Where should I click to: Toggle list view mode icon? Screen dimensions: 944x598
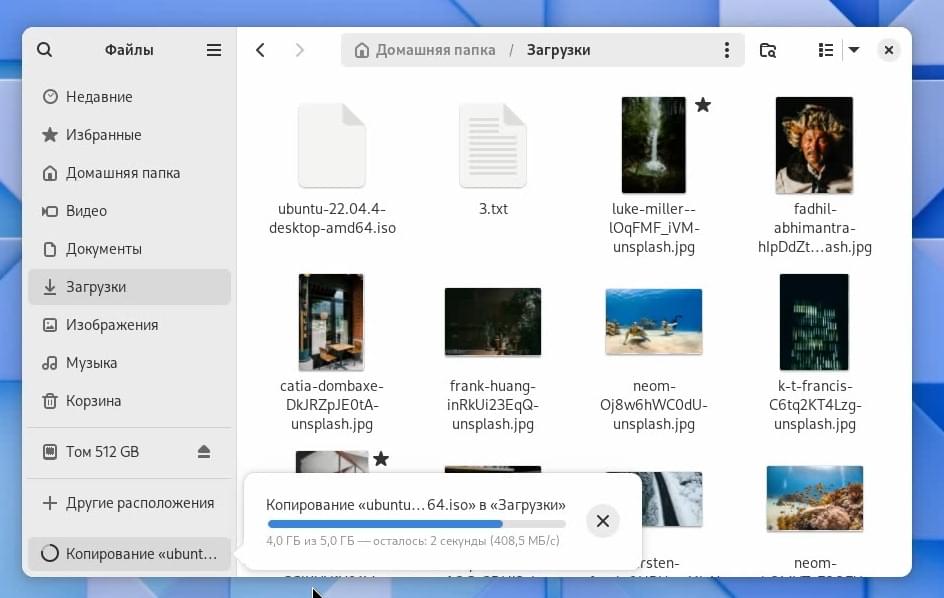tap(826, 50)
